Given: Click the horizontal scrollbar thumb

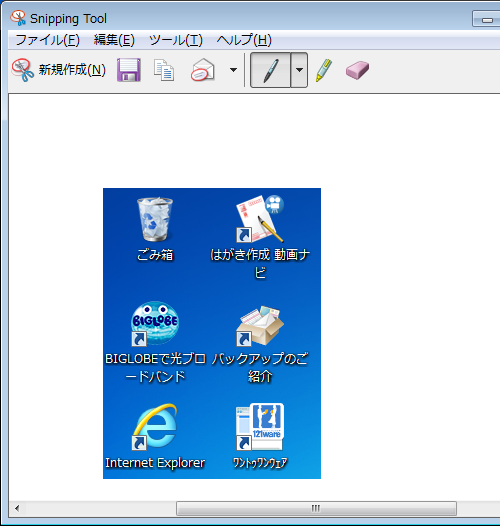Looking at the screenshot, I should pyautogui.click(x=316, y=508).
